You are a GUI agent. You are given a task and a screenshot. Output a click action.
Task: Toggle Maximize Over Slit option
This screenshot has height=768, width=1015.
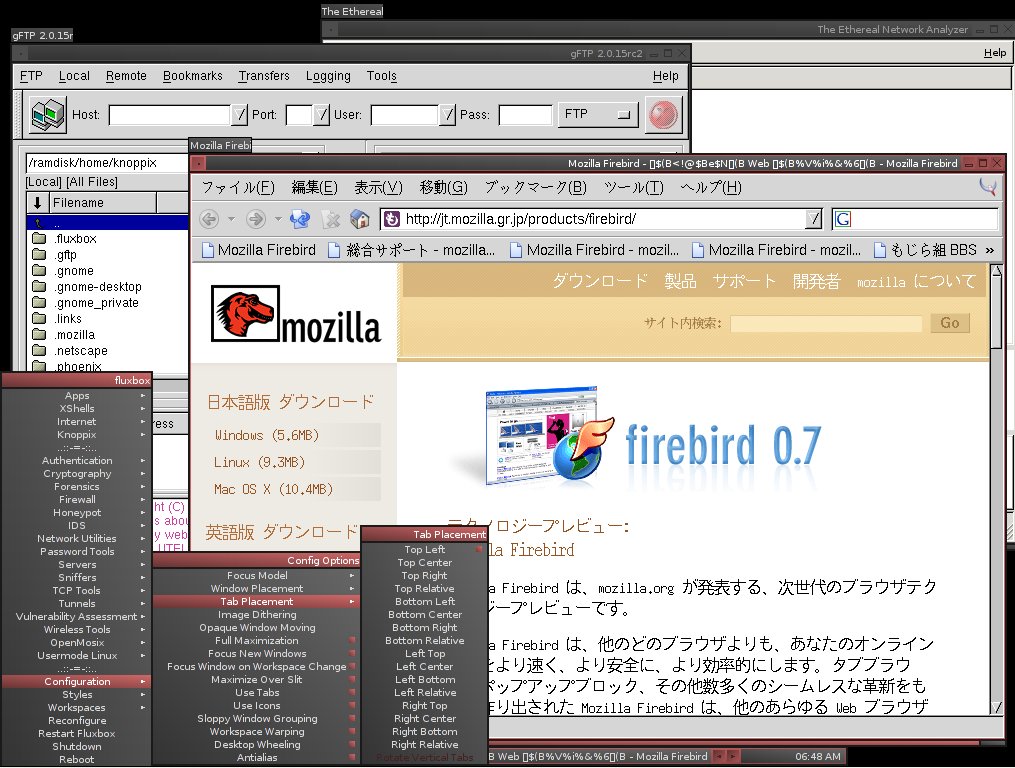tap(256, 679)
